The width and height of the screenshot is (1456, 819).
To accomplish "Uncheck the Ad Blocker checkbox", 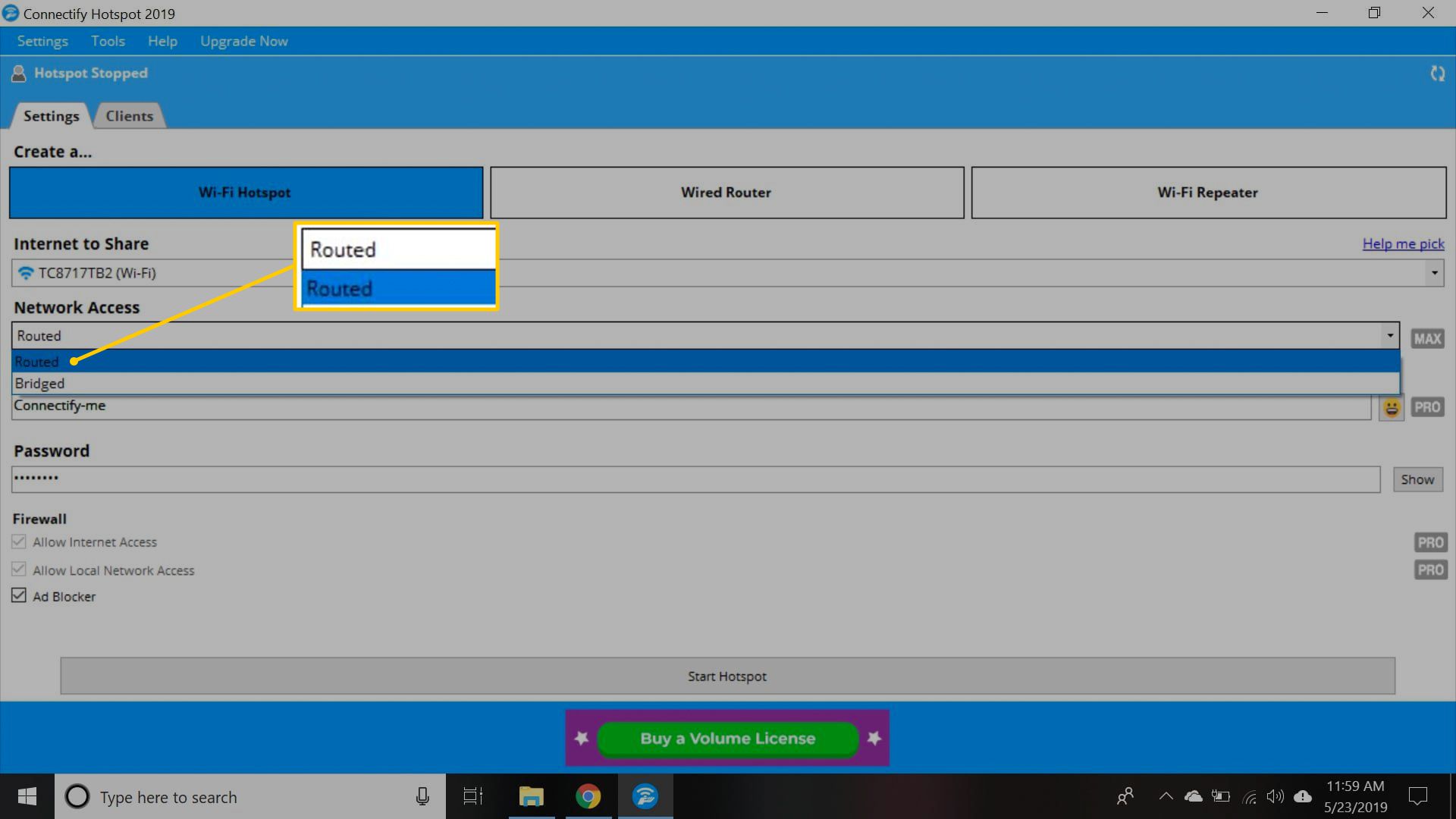I will pyautogui.click(x=19, y=595).
